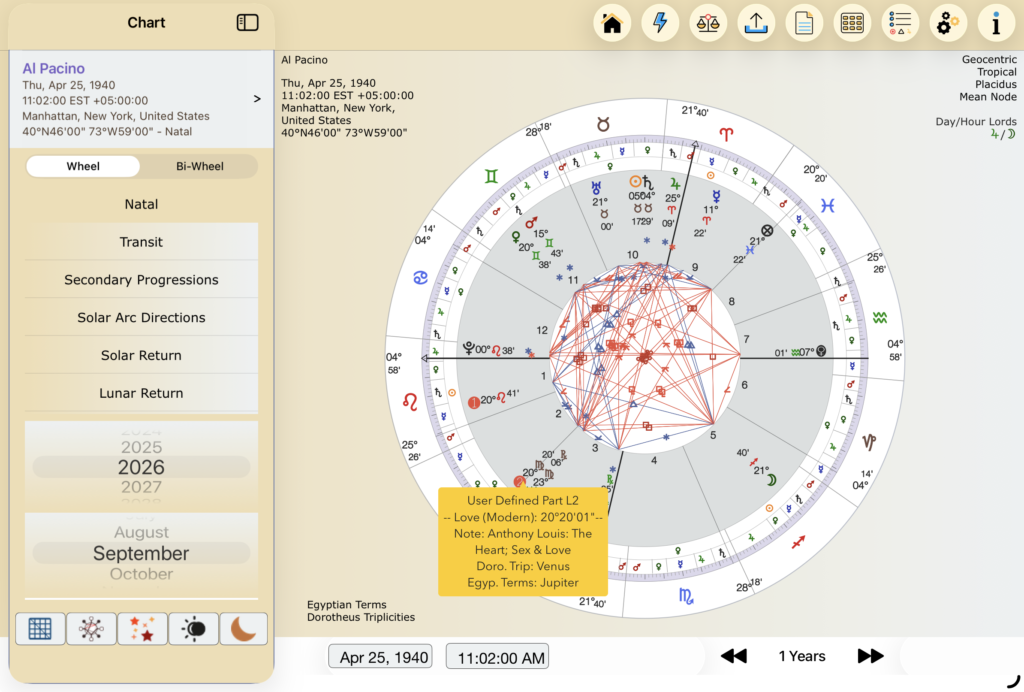Click the Pluto glyph near the Ascendant
Viewport: 1024px width, 692px height.
468,348
